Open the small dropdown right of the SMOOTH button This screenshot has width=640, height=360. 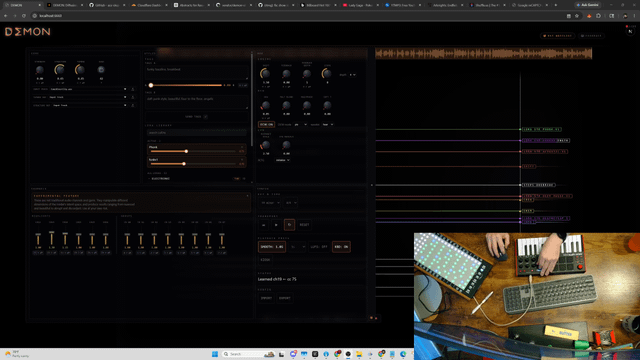pos(298,247)
